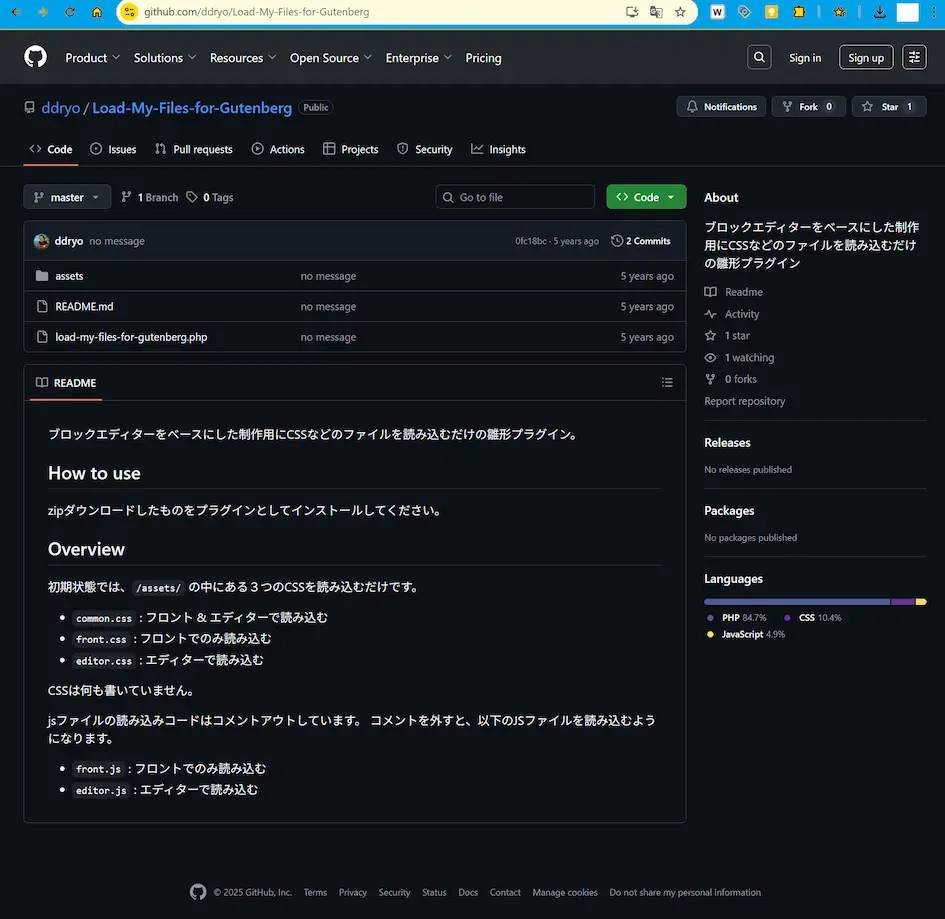Click the translate page icon
The height and width of the screenshot is (919, 945).
(656, 12)
